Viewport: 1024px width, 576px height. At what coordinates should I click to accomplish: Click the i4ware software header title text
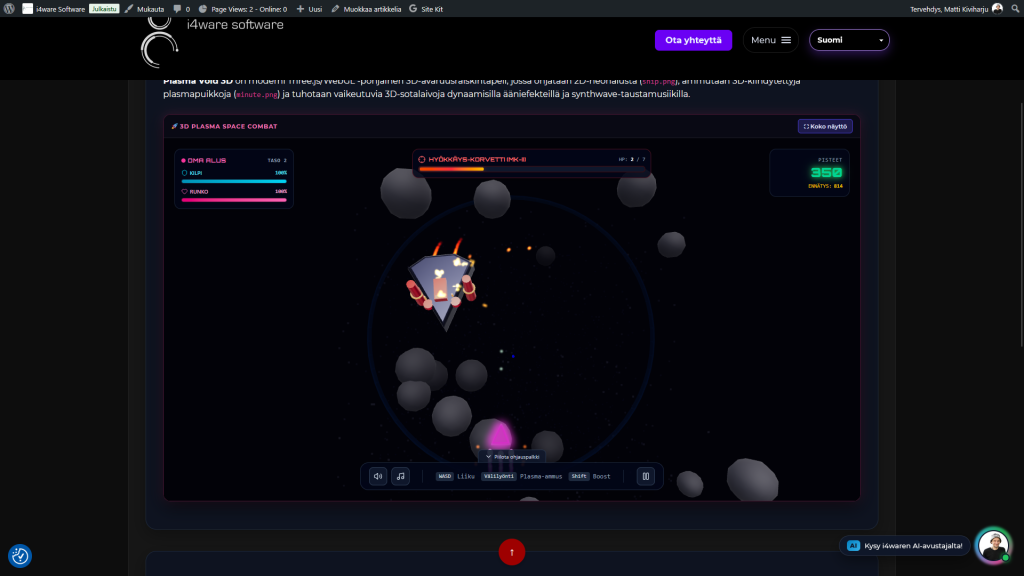pos(235,25)
